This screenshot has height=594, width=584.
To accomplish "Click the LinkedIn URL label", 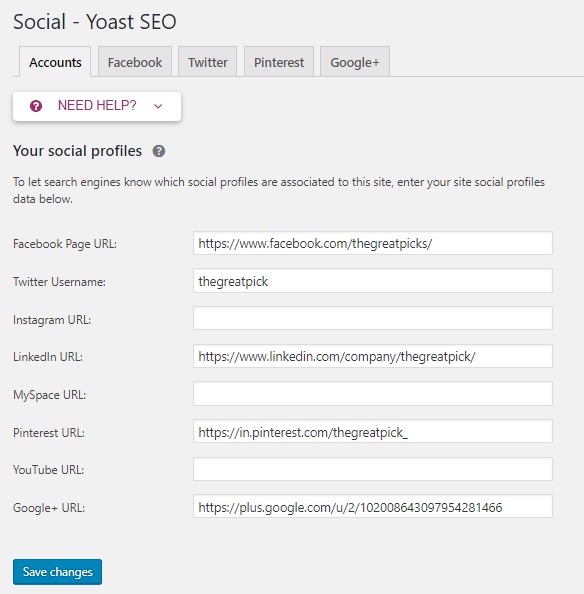I will (x=48, y=357).
